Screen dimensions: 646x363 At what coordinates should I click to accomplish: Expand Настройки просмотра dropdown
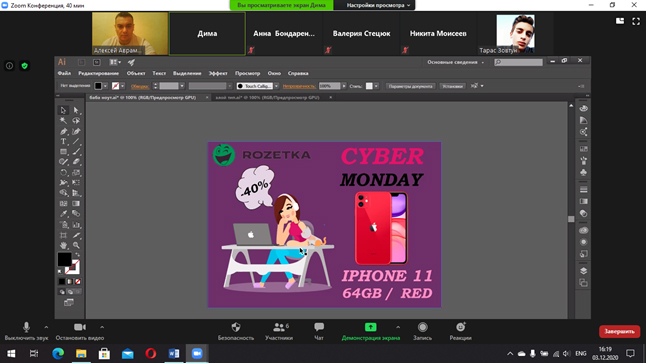point(378,5)
